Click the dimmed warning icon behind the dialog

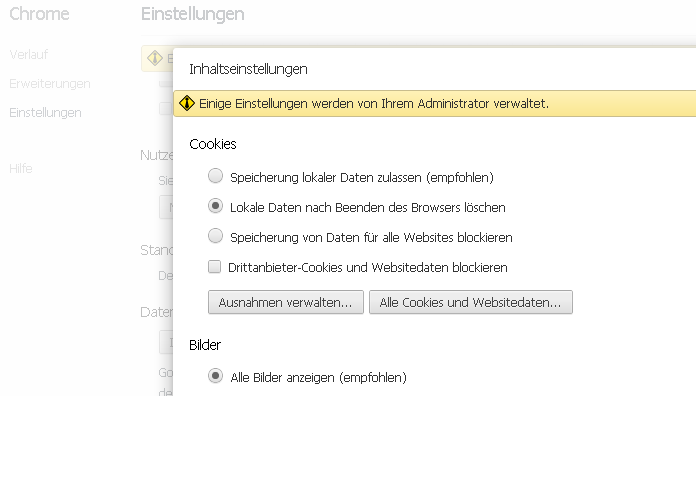(x=155, y=58)
